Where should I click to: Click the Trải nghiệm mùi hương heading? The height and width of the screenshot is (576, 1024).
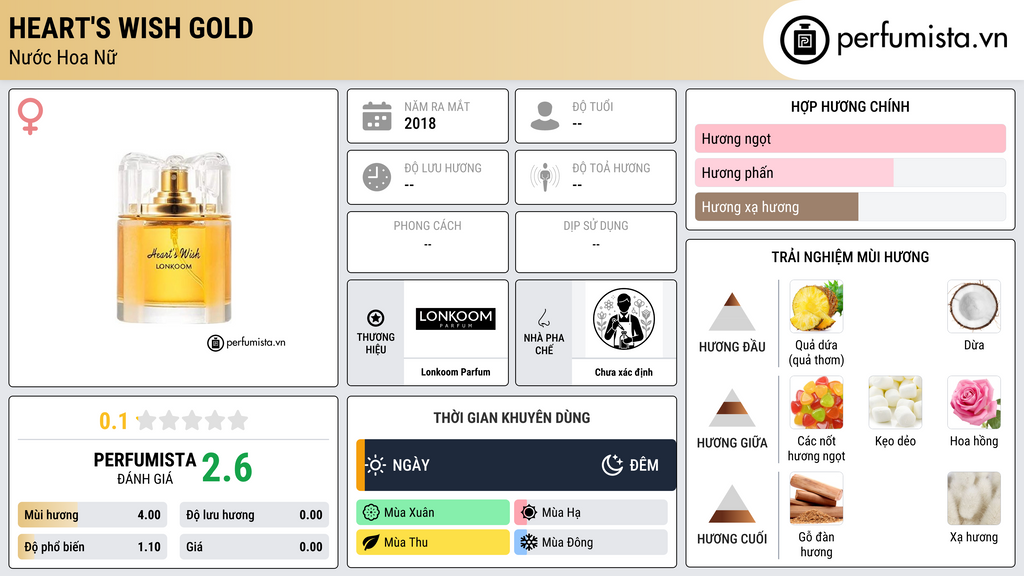(850, 257)
